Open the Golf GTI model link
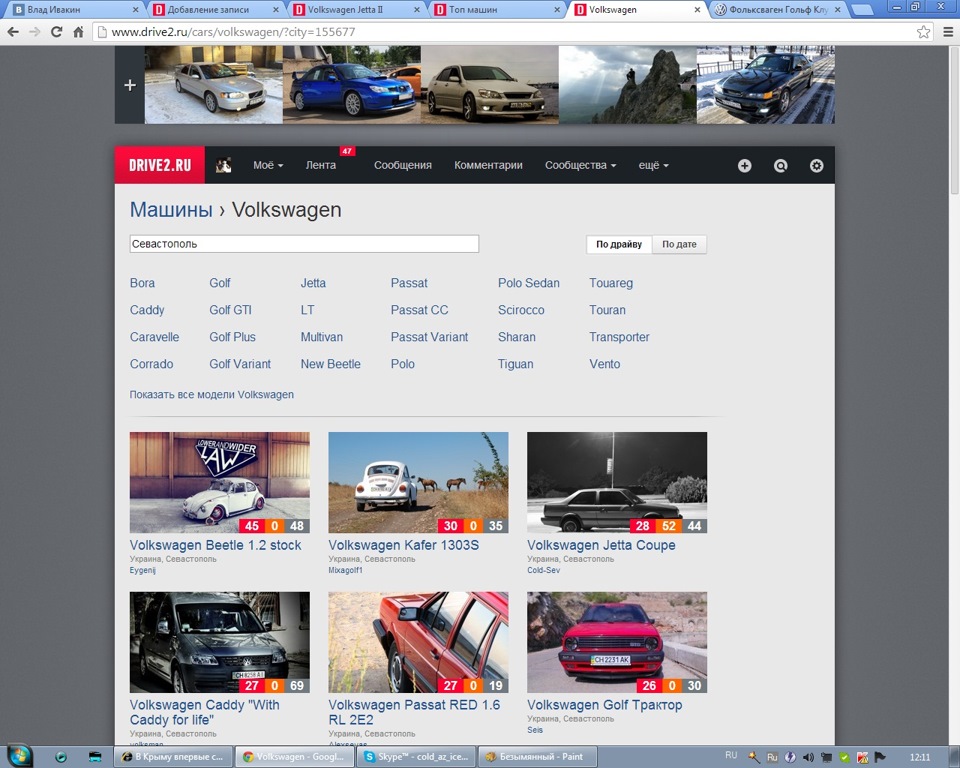Viewport: 960px width, 768px height. coord(230,310)
